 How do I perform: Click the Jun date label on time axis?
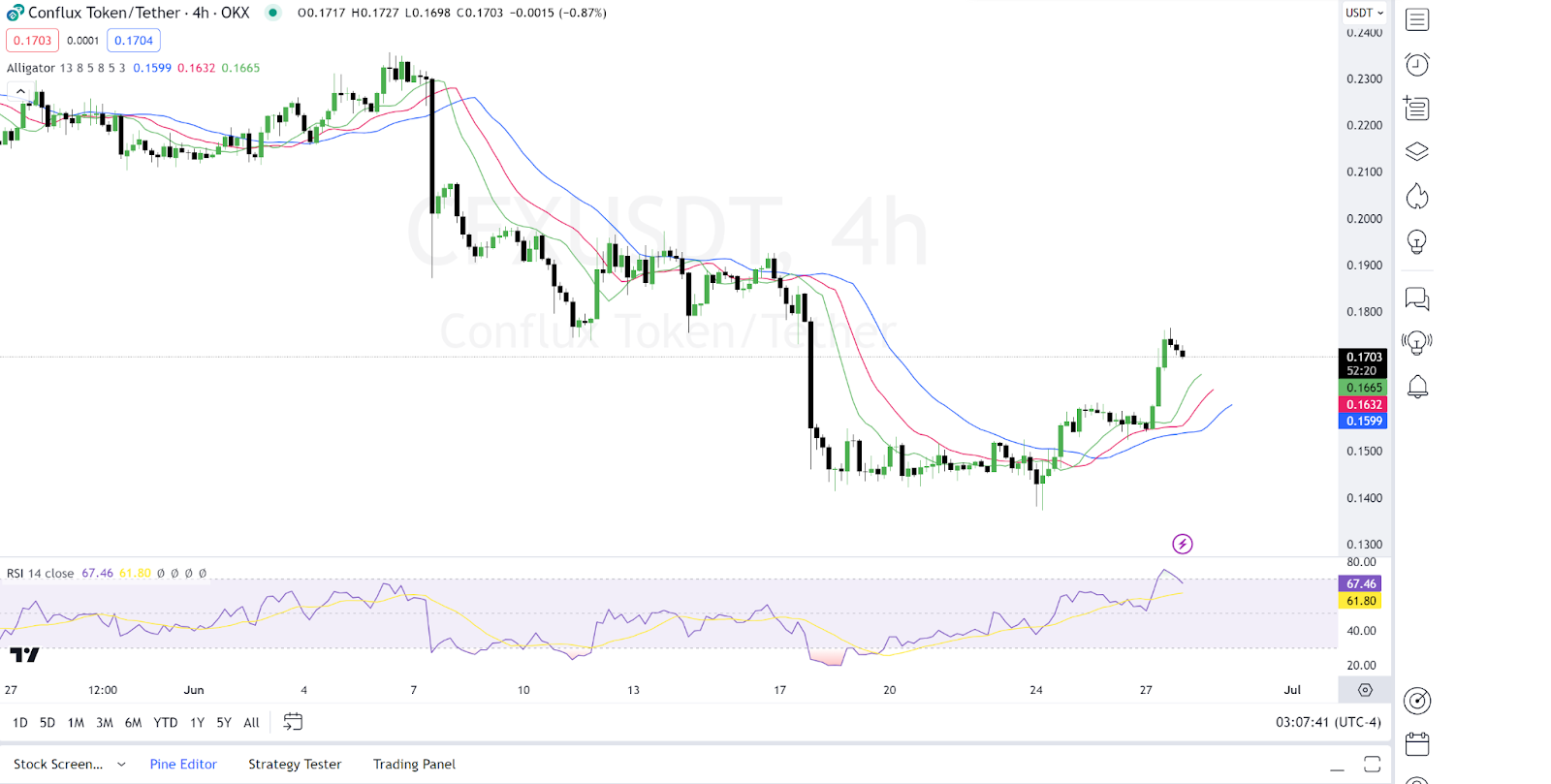194,690
